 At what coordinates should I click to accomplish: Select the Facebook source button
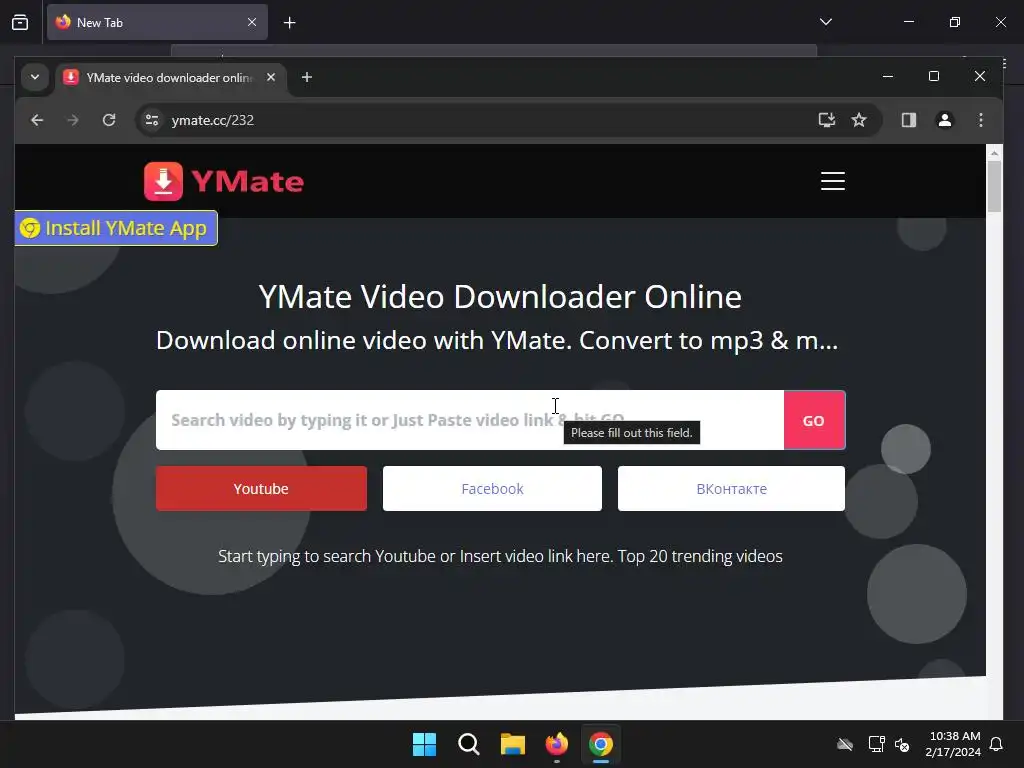coord(492,488)
